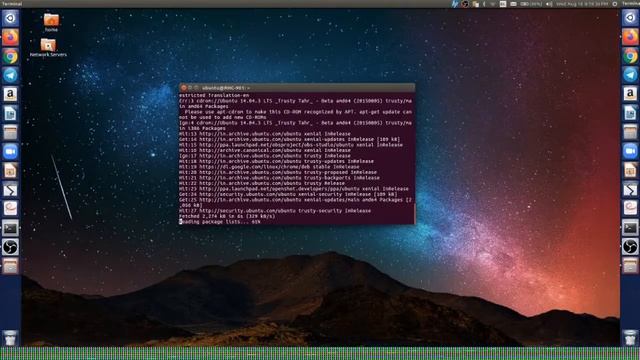This screenshot has height=360, width=640.
Task: Click the date and time in the top panel
Action: pos(582,4)
